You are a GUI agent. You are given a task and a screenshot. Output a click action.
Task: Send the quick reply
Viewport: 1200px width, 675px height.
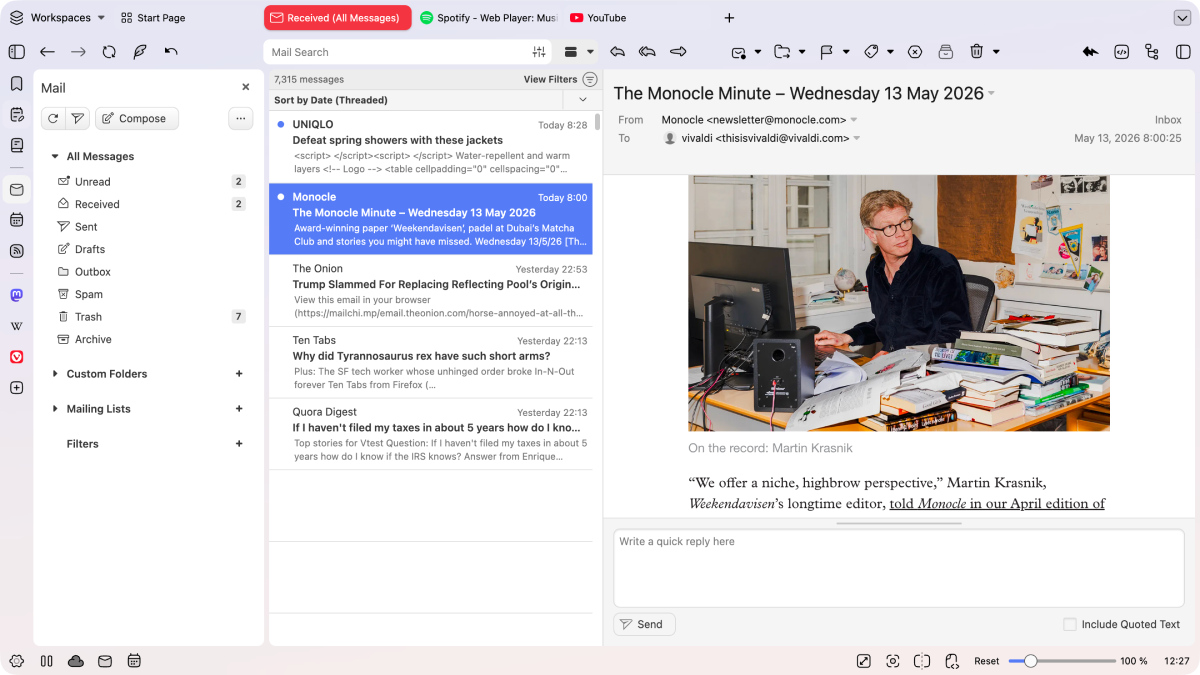(x=644, y=624)
